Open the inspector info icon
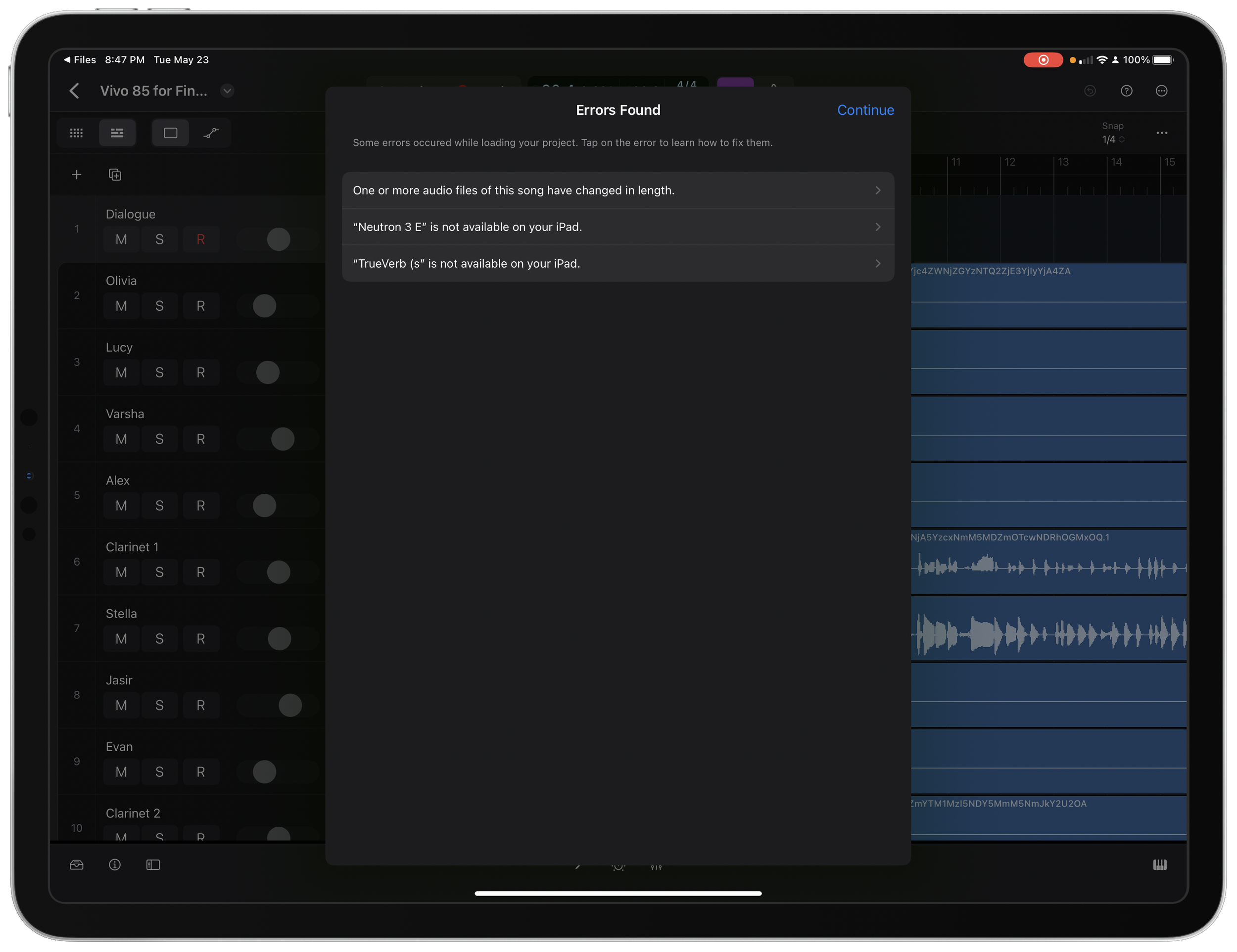Screen dimensions: 1237x952 [114, 864]
